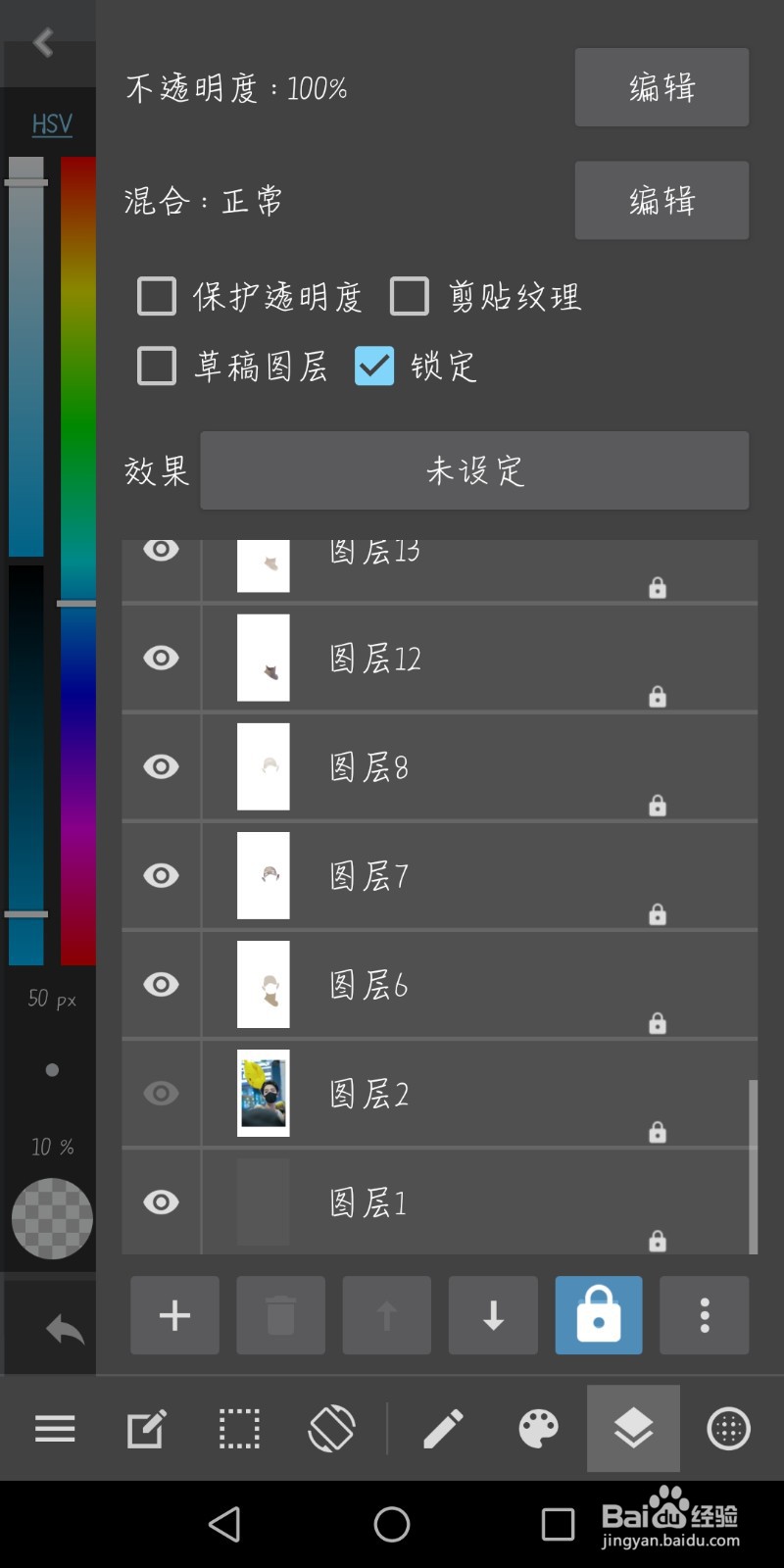The height and width of the screenshot is (1568, 784).
Task: Show layer 图层2 by clicking its eye
Action: click(161, 1093)
